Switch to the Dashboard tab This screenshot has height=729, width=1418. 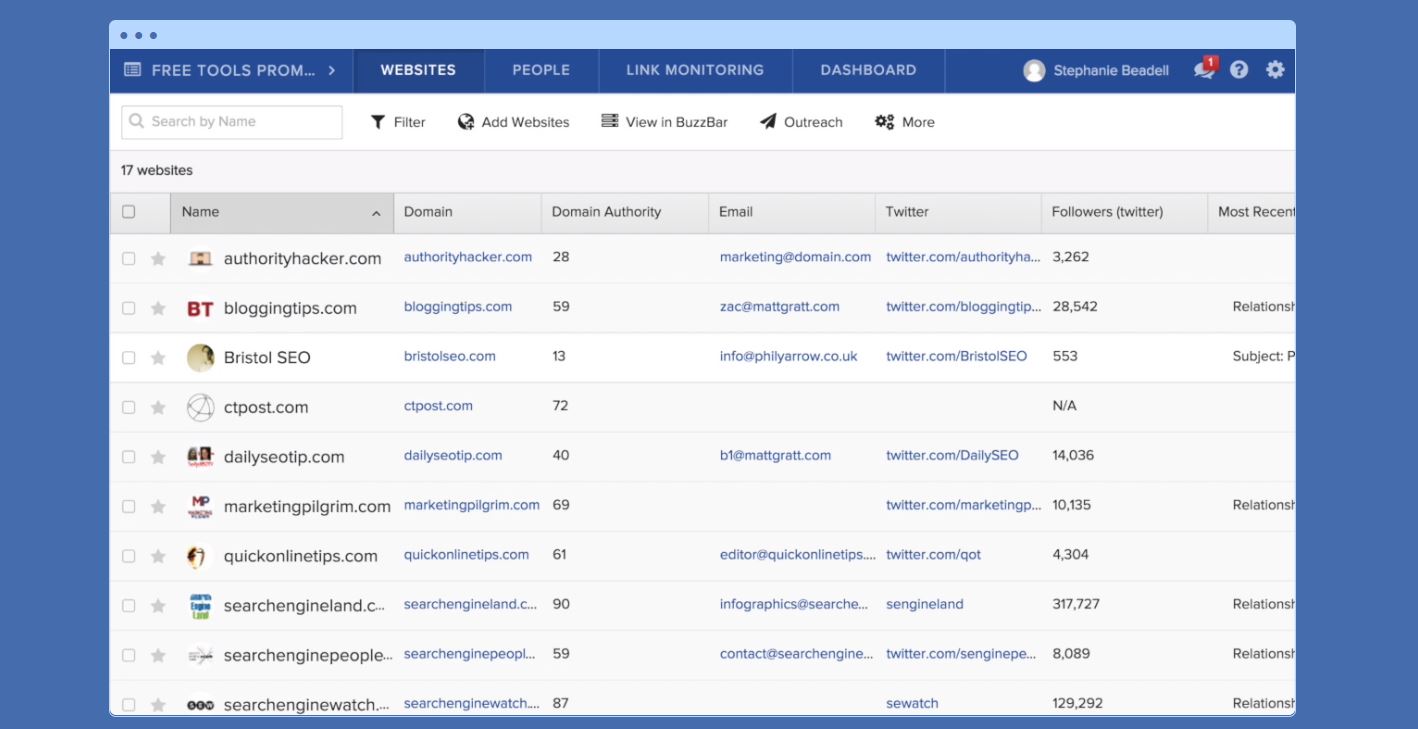coord(868,70)
